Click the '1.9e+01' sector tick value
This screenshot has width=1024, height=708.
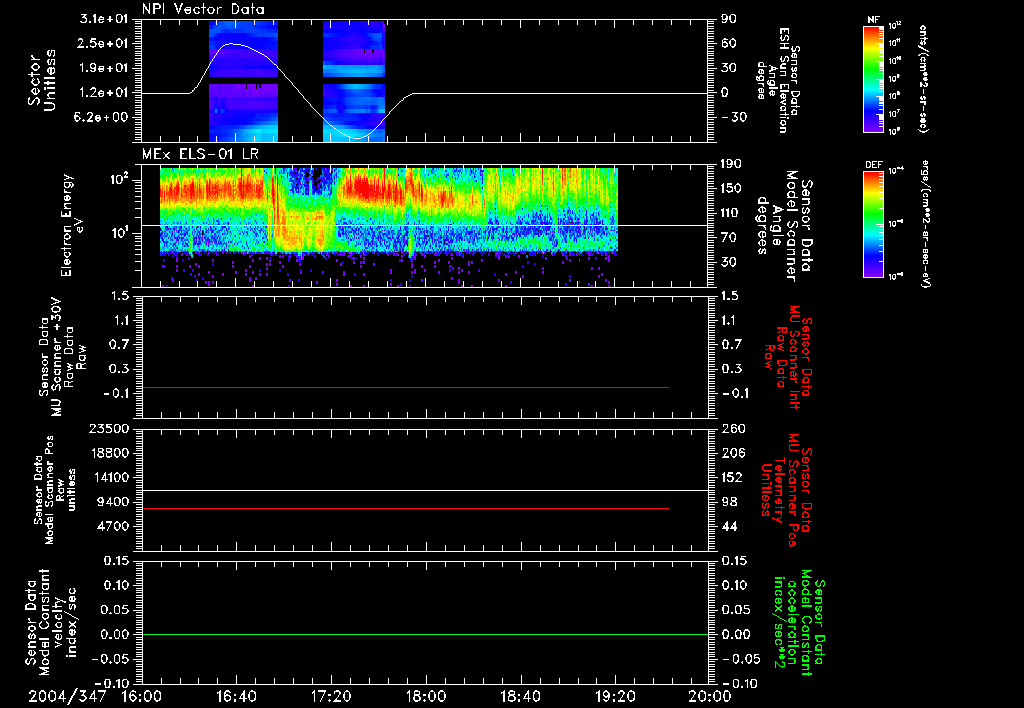(x=104, y=68)
